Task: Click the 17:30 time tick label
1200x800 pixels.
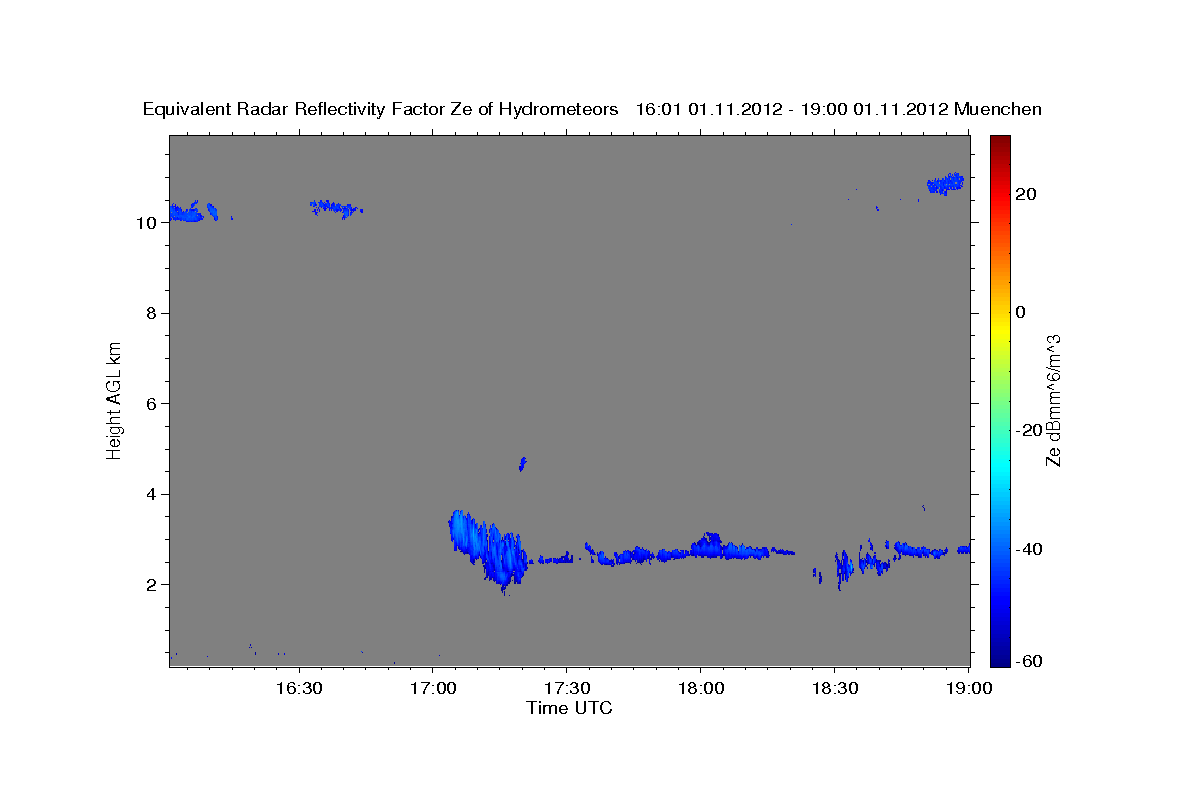Action: click(567, 688)
